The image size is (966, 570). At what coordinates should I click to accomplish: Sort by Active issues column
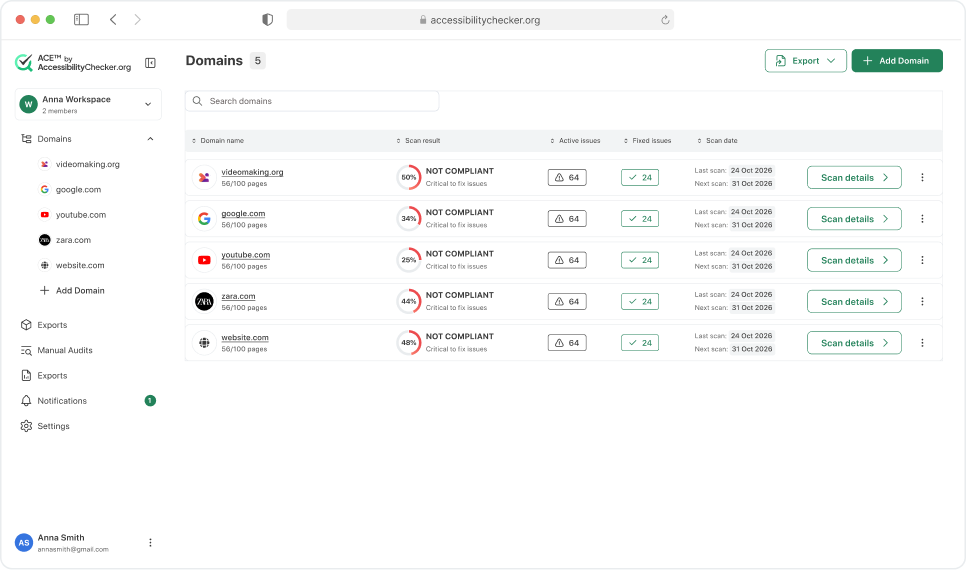[575, 140]
